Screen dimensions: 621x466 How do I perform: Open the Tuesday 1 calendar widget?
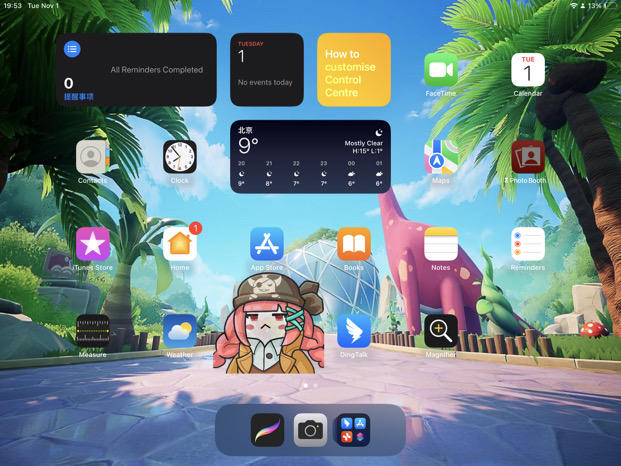pos(267,70)
